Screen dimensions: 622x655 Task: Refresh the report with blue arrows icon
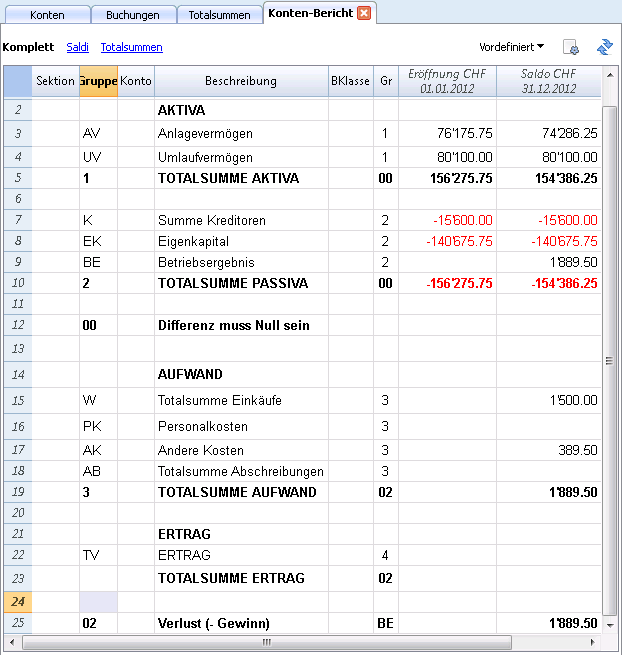(604, 47)
